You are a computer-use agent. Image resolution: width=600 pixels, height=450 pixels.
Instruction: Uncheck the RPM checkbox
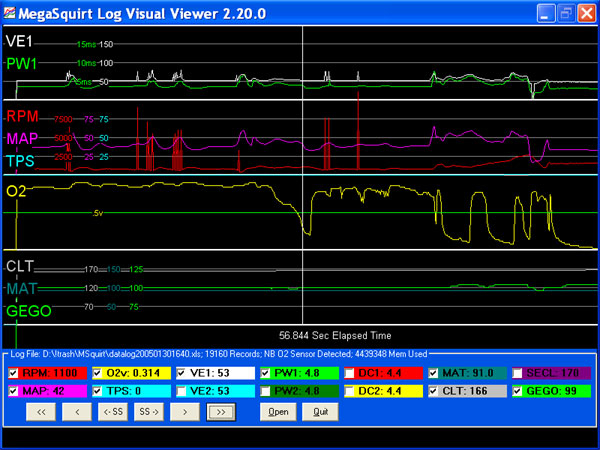pos(13,373)
